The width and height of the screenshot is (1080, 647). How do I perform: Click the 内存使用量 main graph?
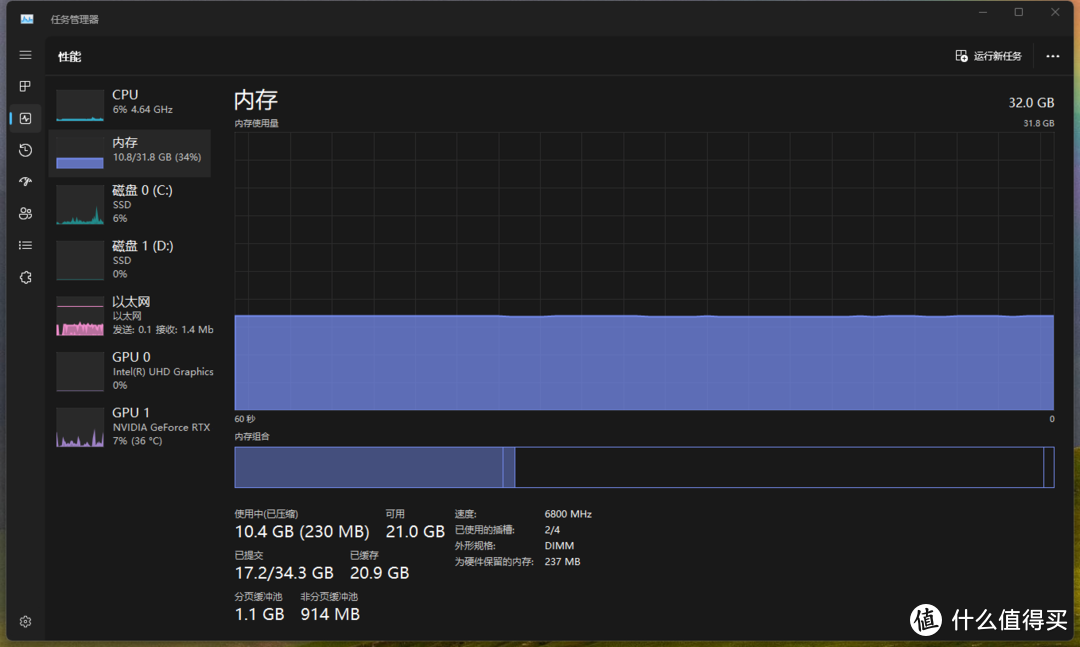(x=644, y=271)
